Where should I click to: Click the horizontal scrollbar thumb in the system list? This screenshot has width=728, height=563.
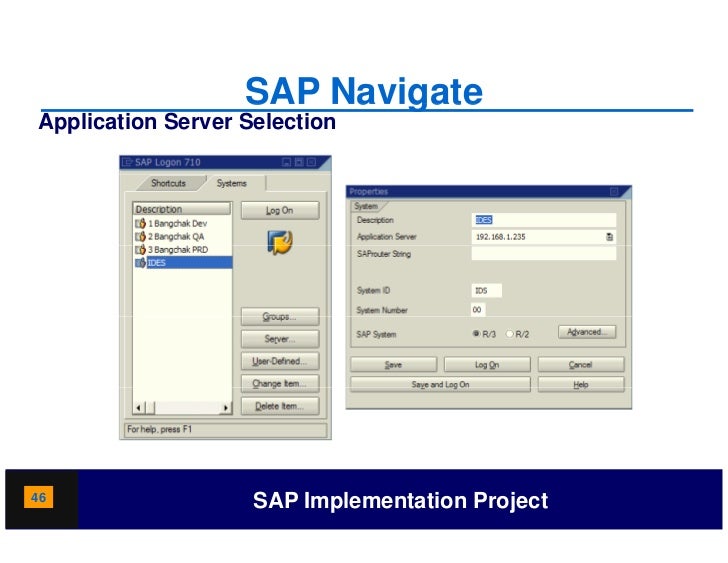pos(150,408)
